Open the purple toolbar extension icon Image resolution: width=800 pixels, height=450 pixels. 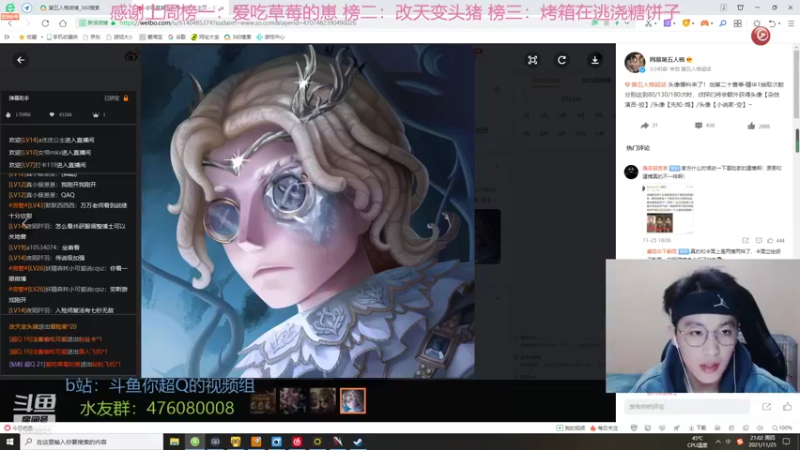pyautogui.click(x=667, y=23)
